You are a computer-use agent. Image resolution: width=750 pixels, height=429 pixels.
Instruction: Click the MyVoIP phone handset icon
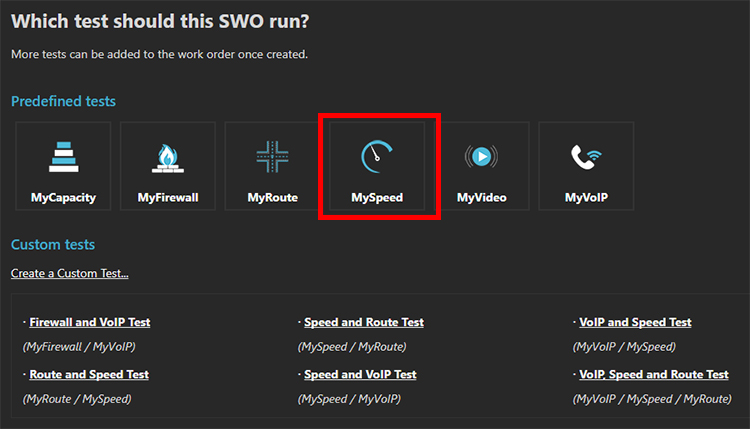586,157
